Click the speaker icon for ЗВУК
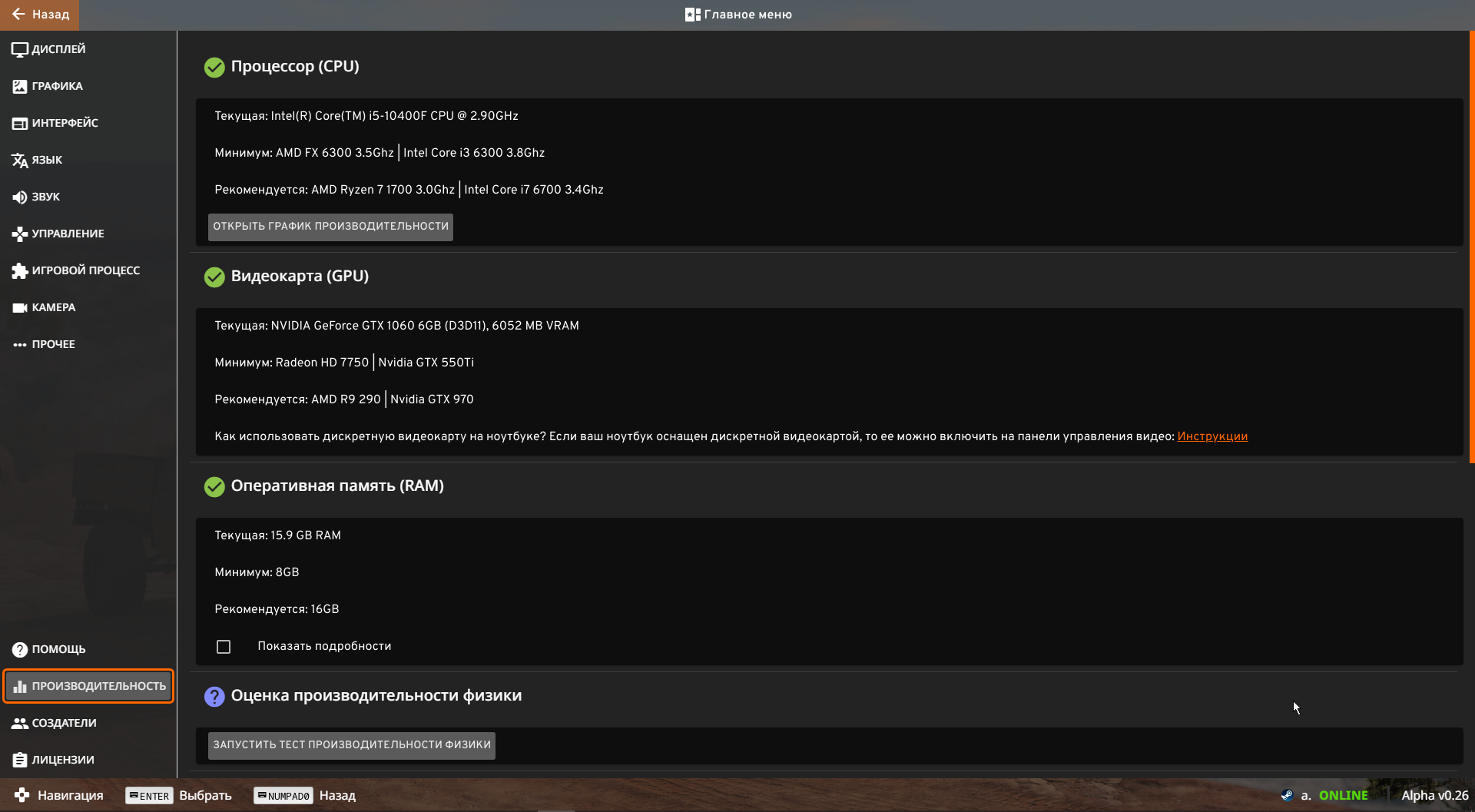Screen dimensions: 1475x812 (20, 197)
